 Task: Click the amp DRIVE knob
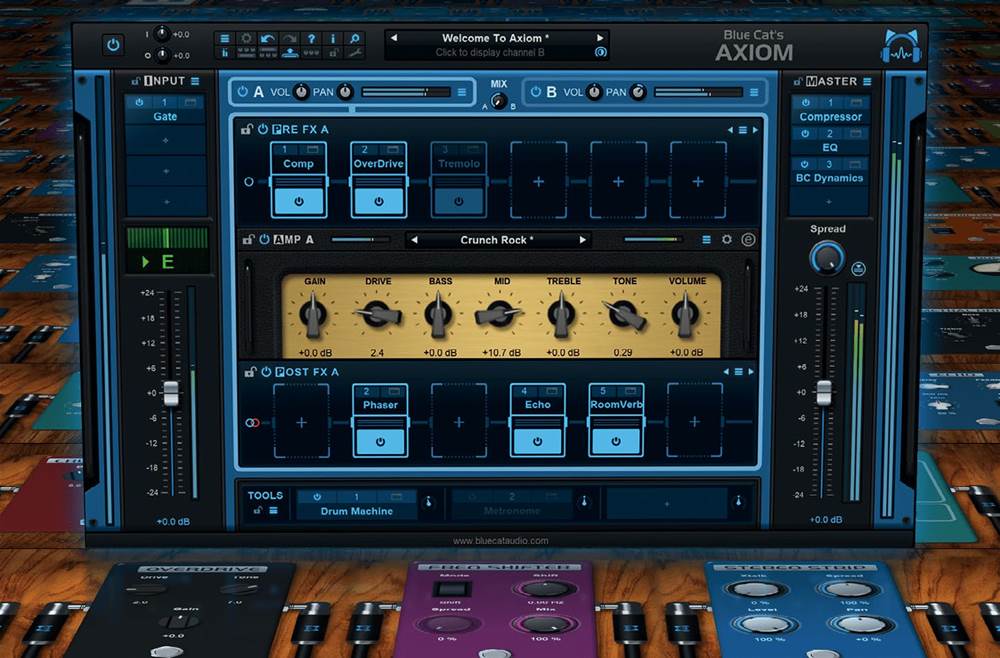coord(378,314)
